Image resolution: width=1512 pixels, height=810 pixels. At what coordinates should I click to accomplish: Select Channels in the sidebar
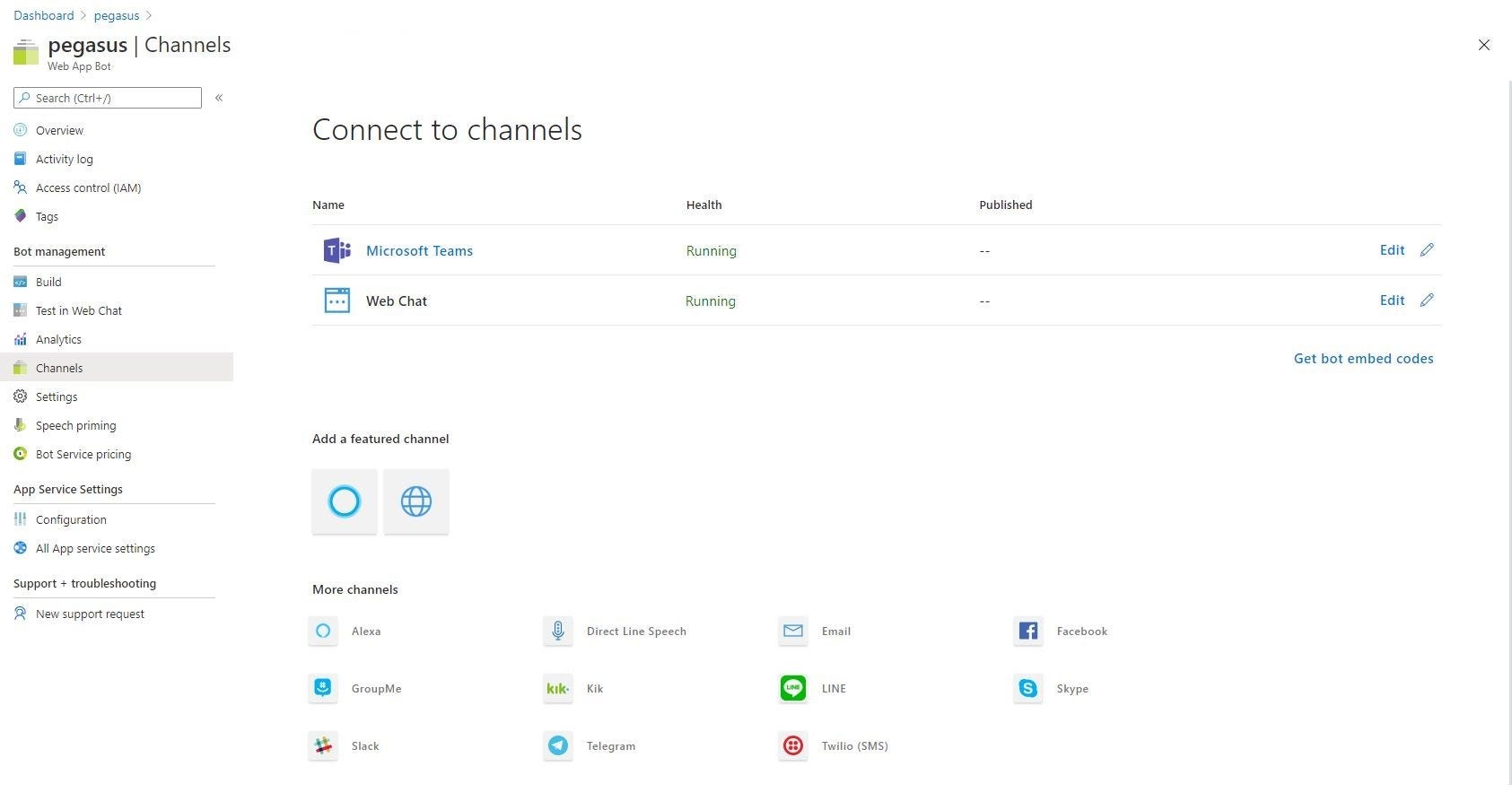pos(117,368)
